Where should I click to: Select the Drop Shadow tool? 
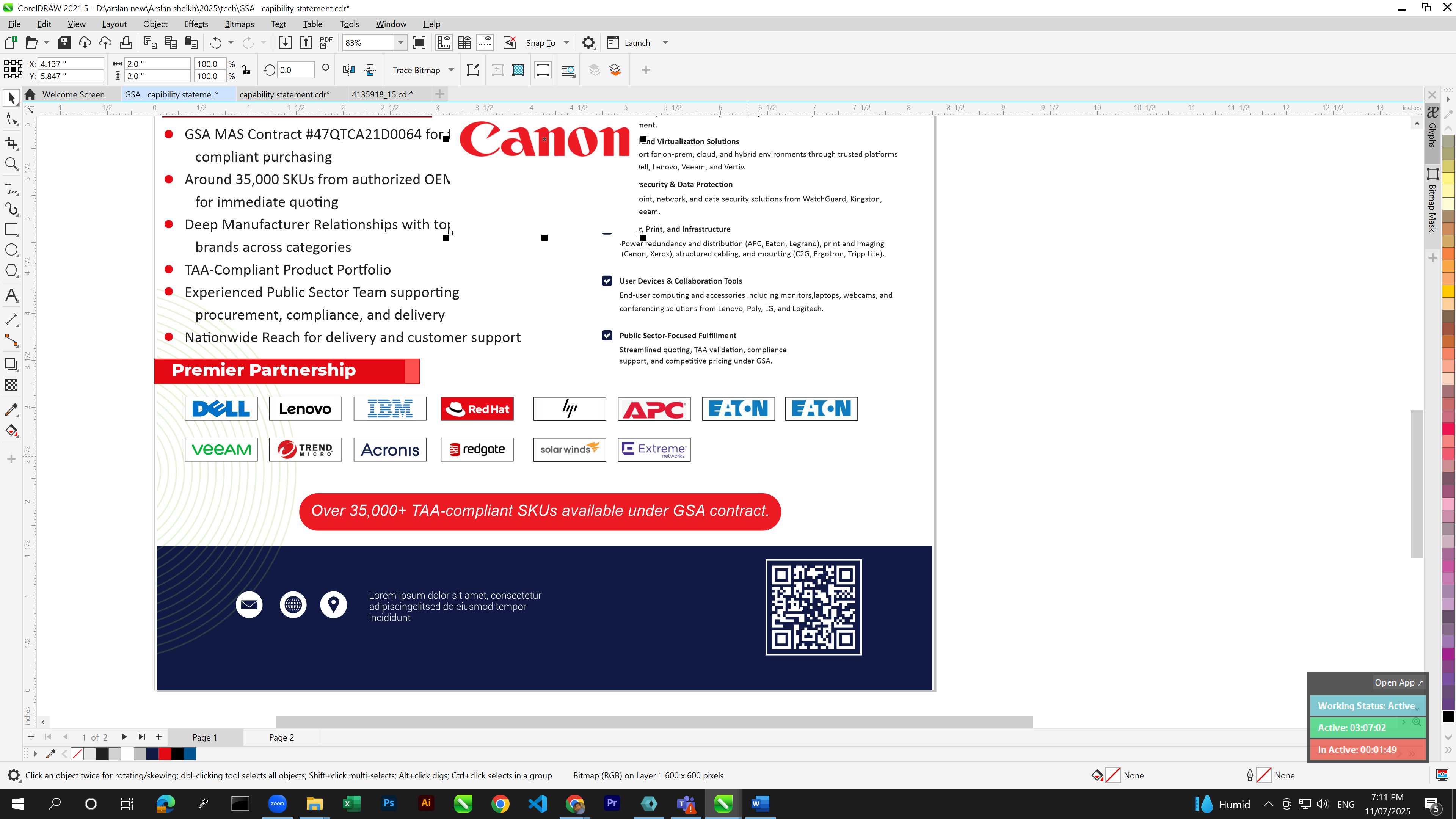click(x=11, y=364)
